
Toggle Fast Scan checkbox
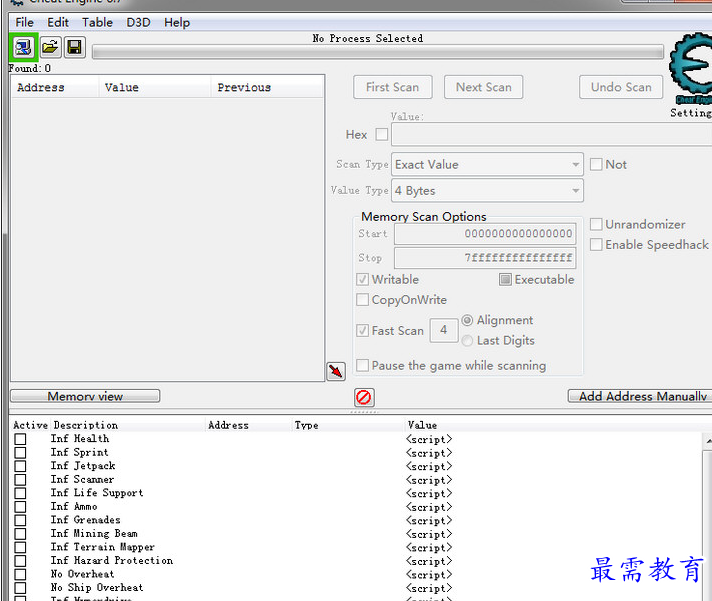362,330
